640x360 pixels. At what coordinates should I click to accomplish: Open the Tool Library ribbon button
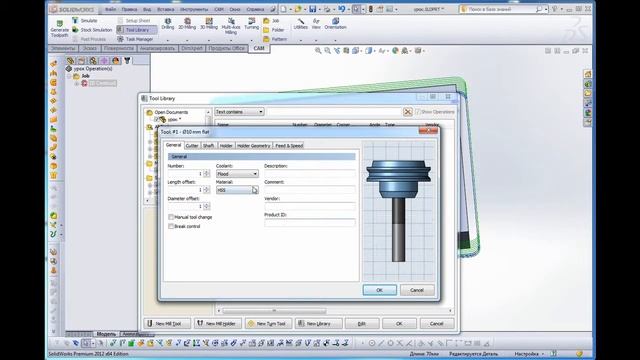(x=137, y=30)
